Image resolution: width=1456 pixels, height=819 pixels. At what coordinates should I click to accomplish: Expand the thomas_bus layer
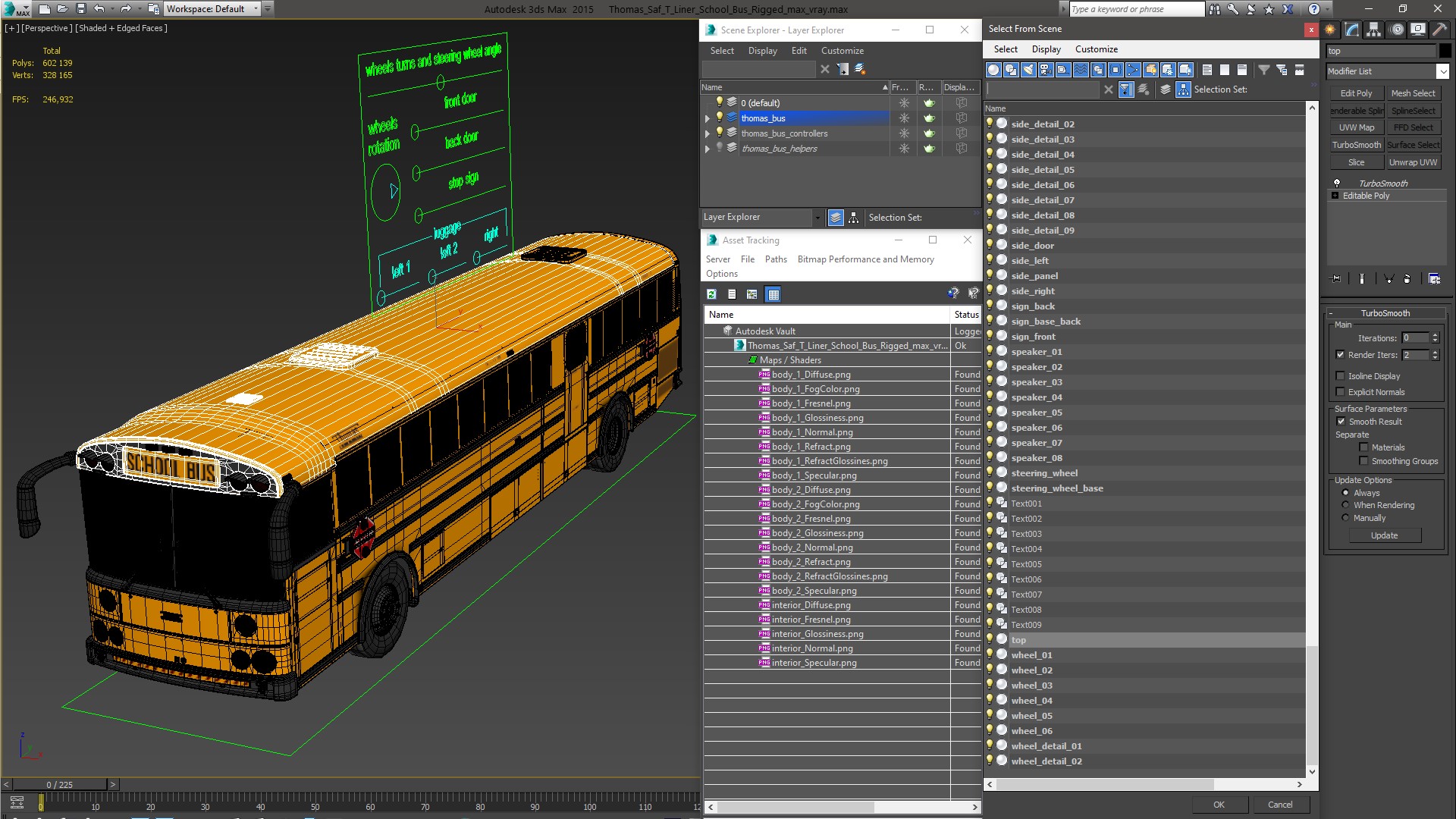[x=708, y=118]
